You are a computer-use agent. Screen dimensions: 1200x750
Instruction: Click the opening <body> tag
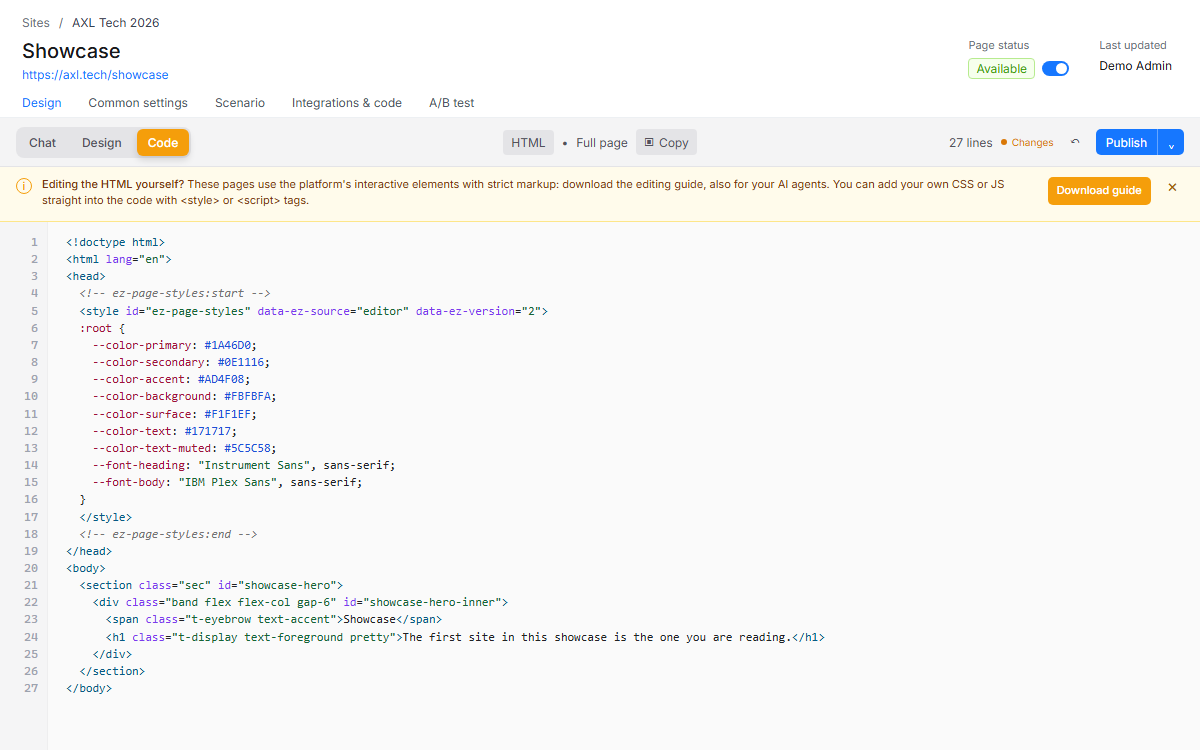(86, 568)
